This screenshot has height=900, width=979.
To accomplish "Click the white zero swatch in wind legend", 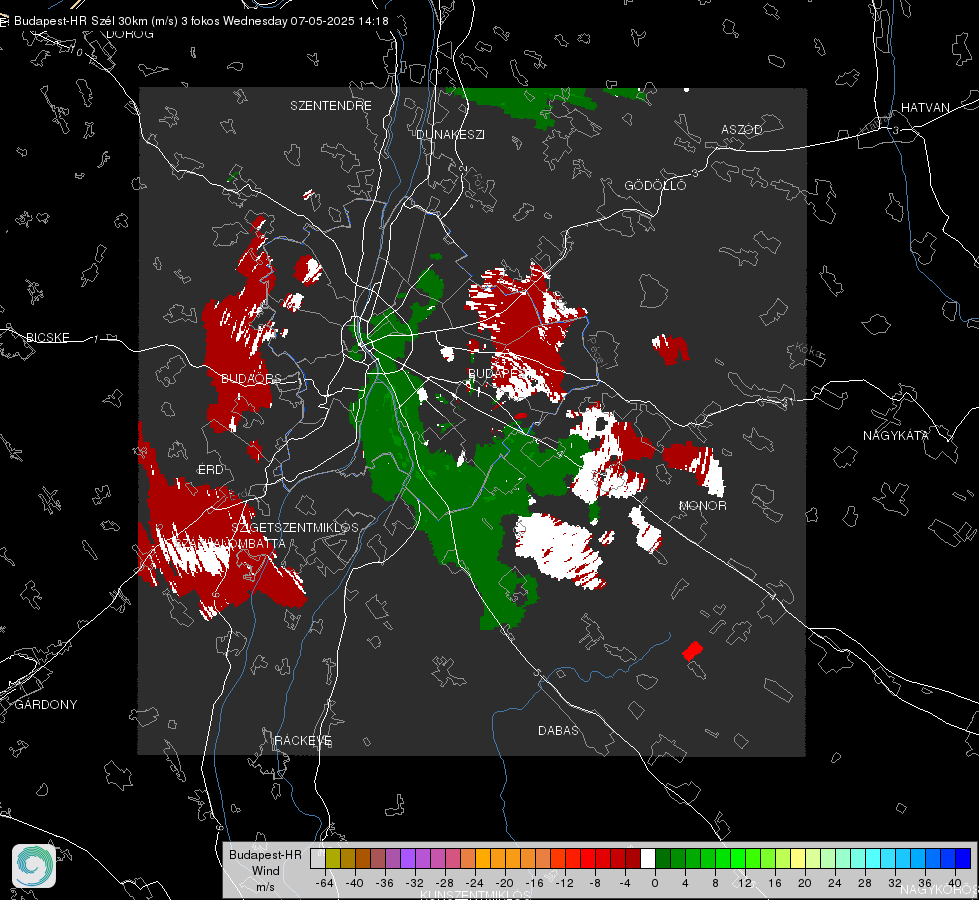I will (x=648, y=859).
